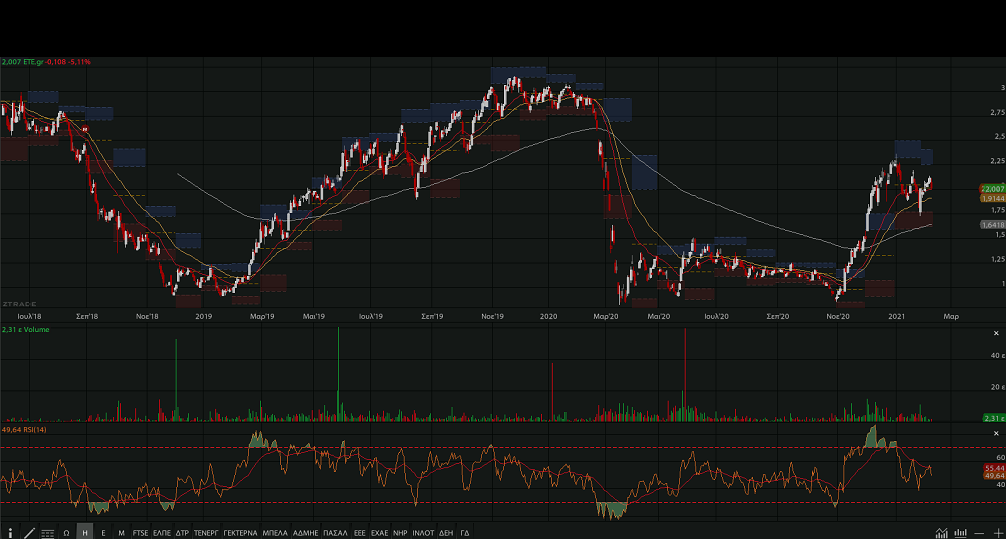
Task: Open the ΑΔΜΗΕ symbol shortcut
Action: coord(305,532)
